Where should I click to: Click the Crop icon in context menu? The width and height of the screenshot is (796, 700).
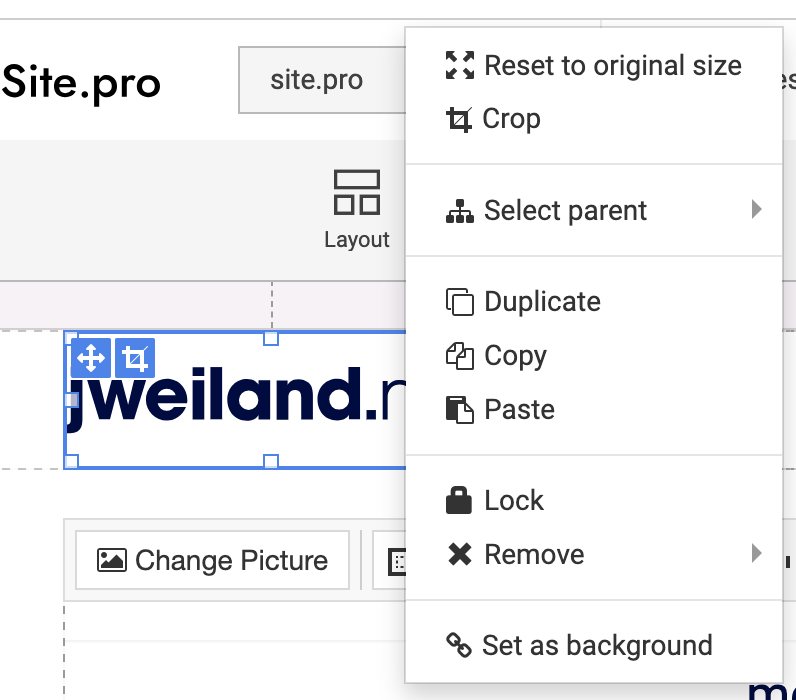459,119
